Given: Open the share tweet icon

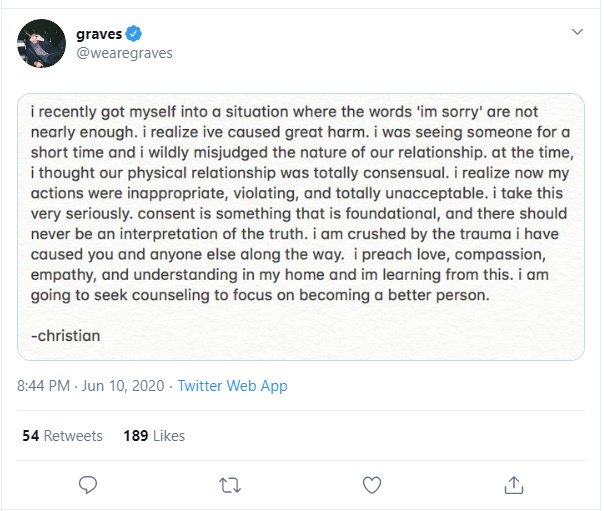Looking at the screenshot, I should [x=514, y=484].
